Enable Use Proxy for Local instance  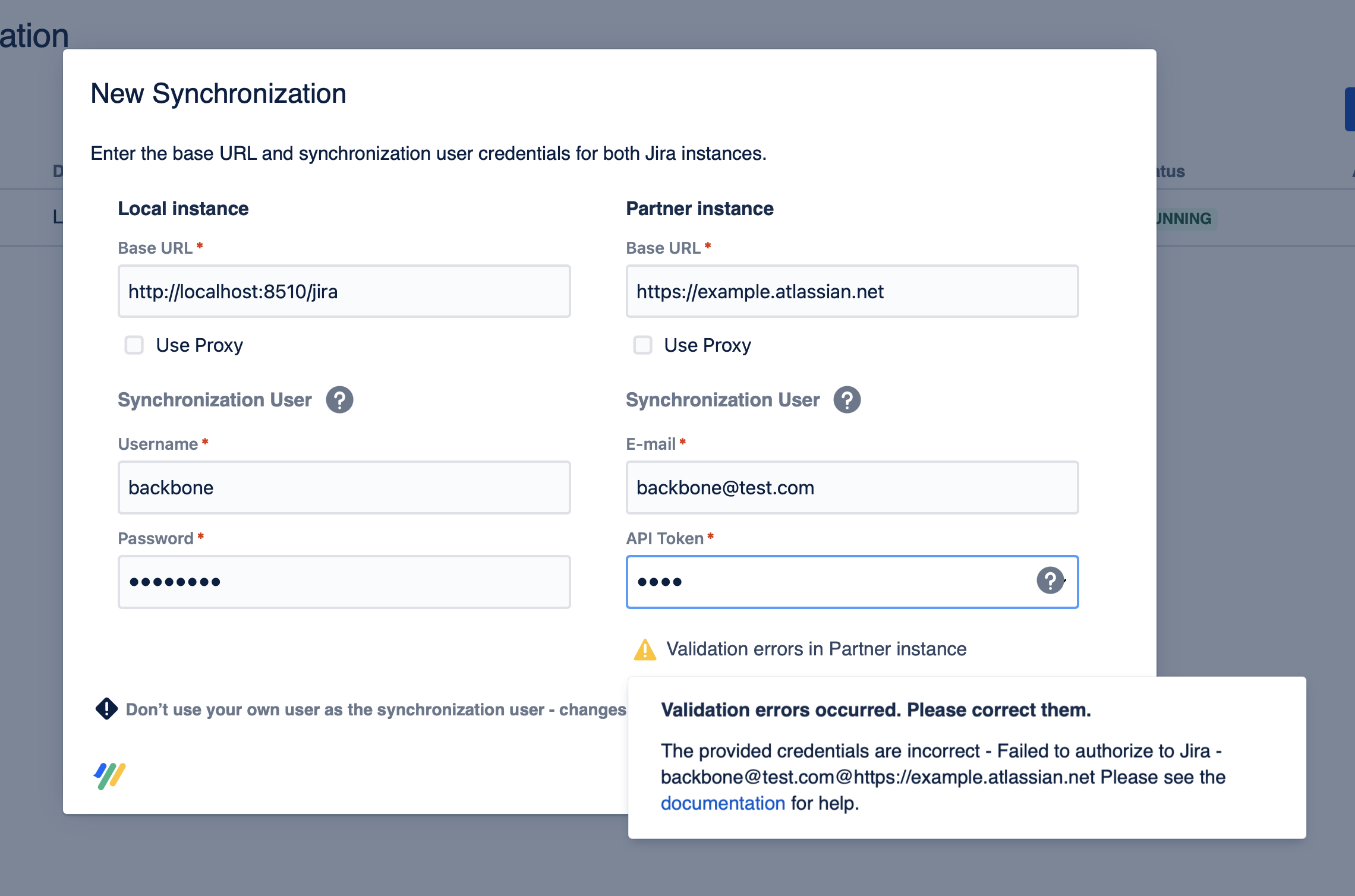point(134,345)
